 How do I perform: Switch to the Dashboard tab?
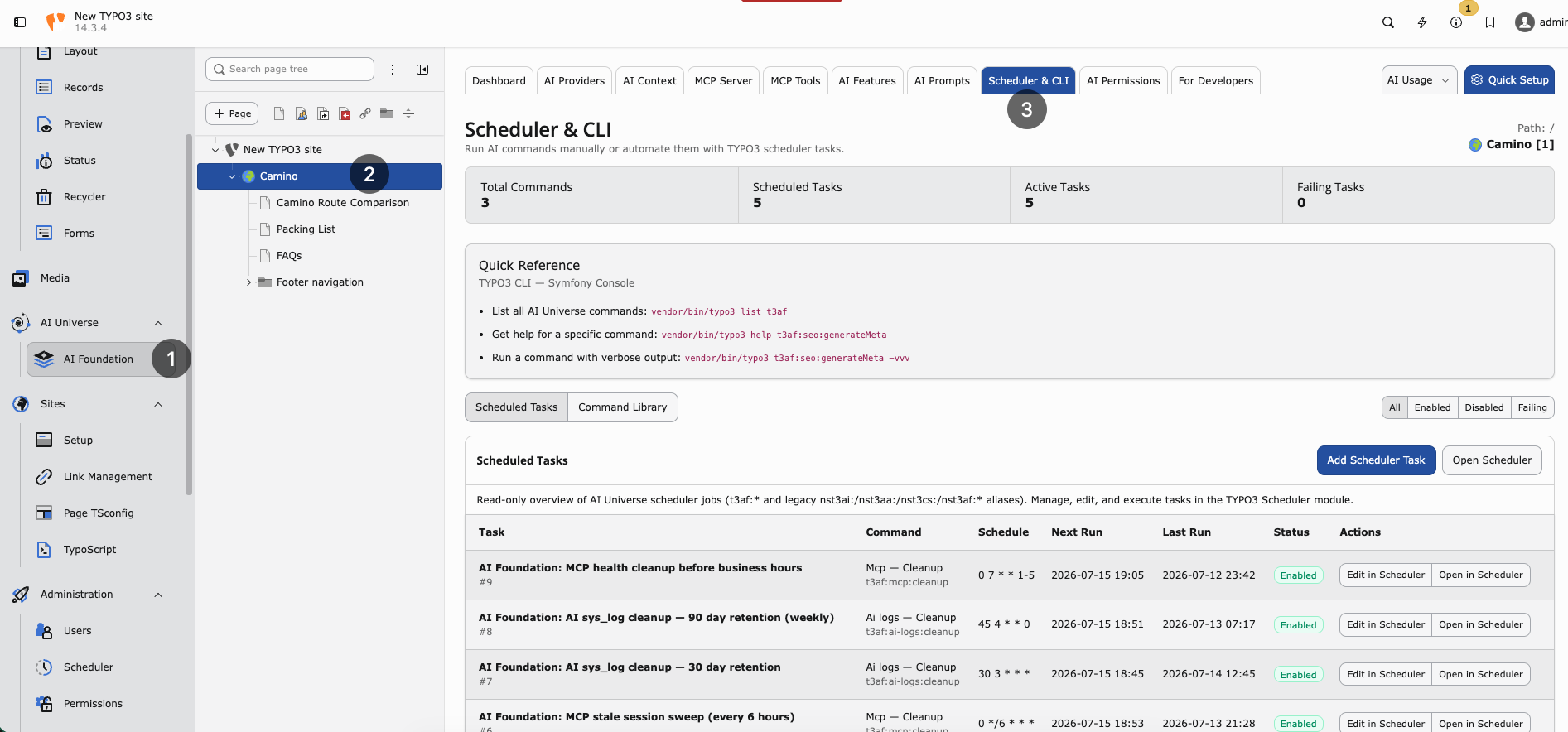coord(499,80)
